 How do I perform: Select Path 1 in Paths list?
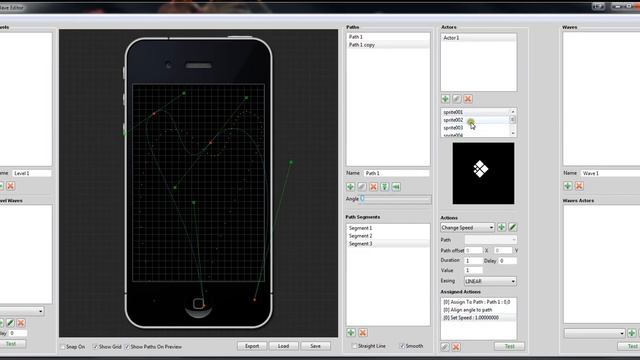click(x=388, y=37)
